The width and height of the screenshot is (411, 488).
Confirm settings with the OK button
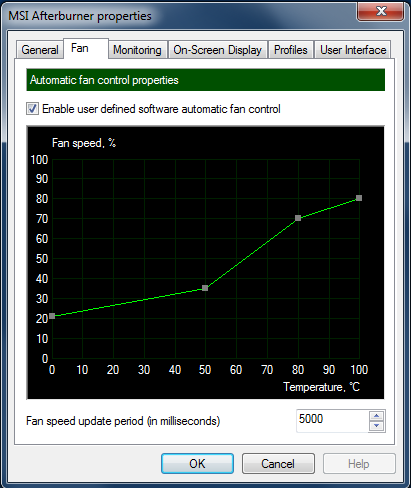click(197, 463)
